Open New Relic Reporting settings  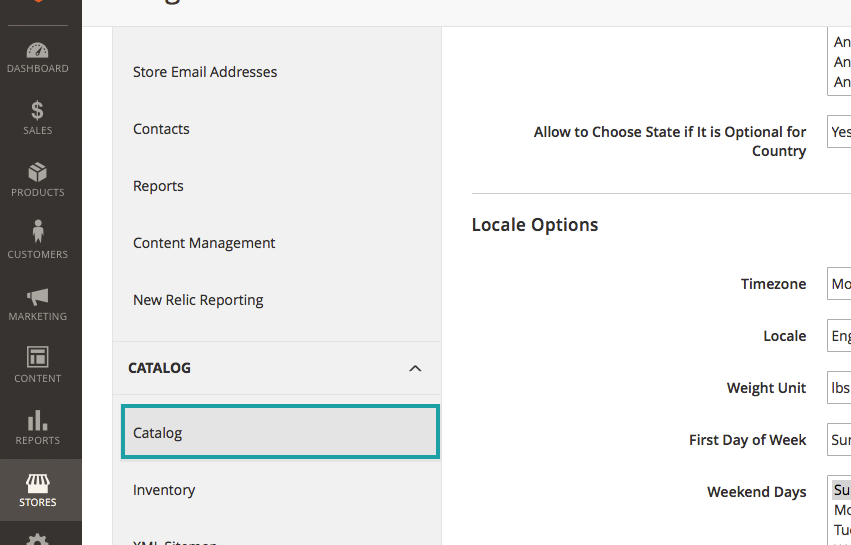(x=198, y=300)
